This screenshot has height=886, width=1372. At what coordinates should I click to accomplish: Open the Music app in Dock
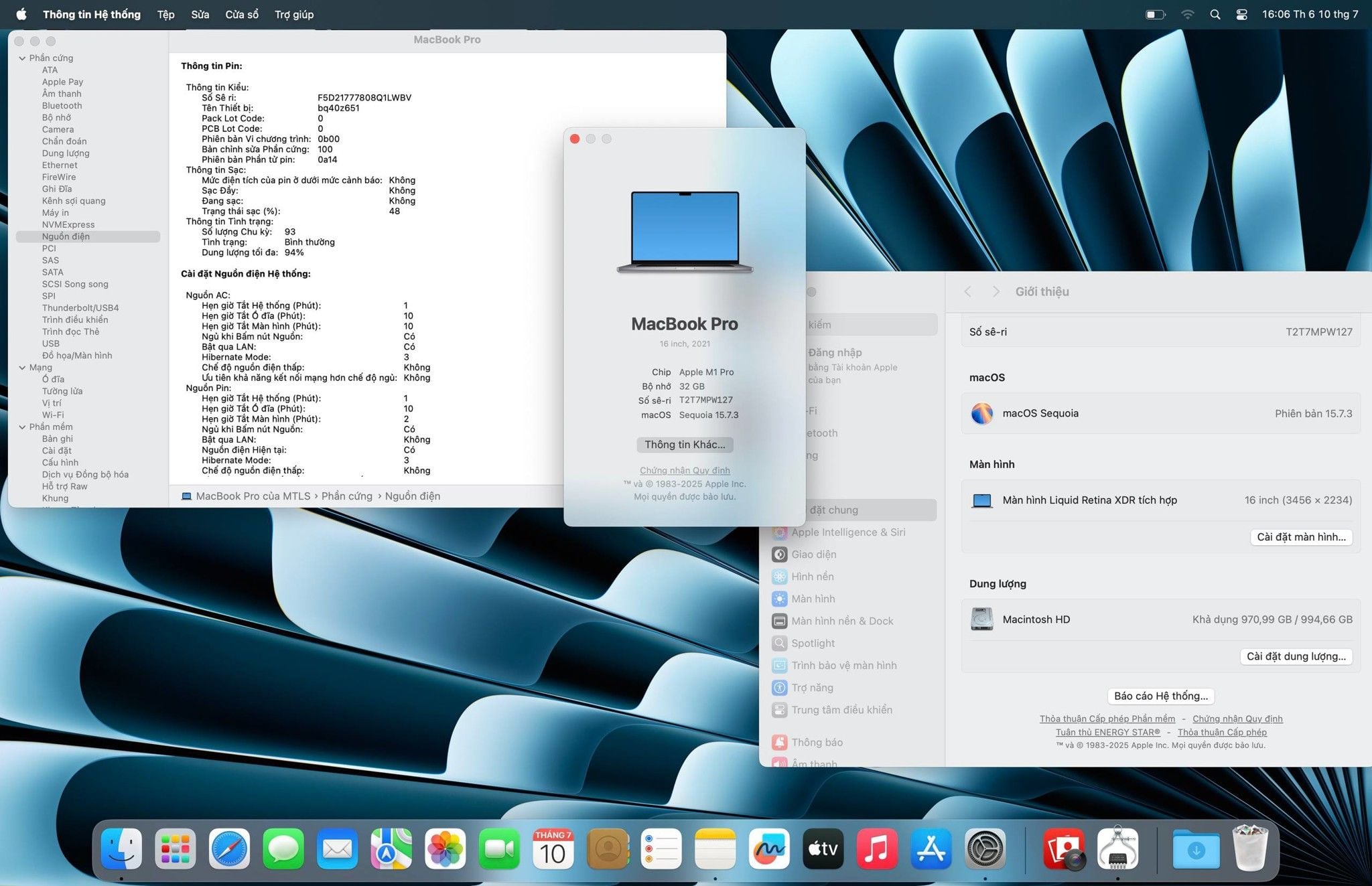(x=877, y=848)
